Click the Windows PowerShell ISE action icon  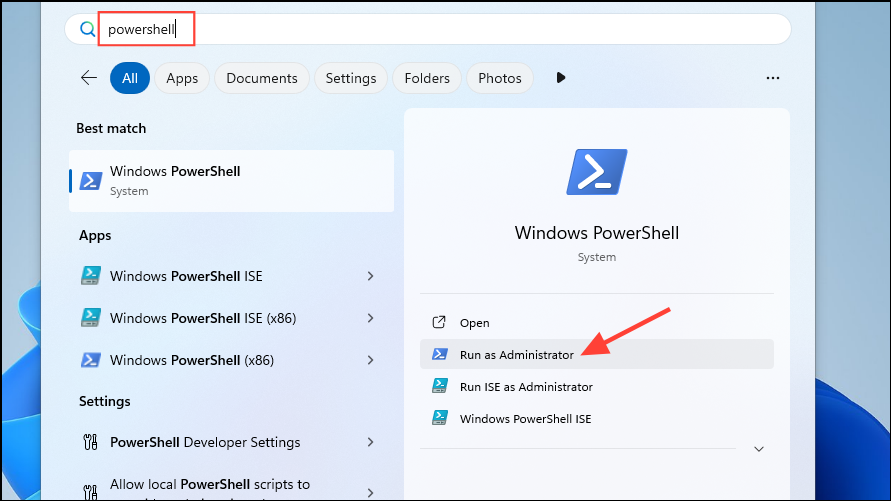click(x=439, y=418)
